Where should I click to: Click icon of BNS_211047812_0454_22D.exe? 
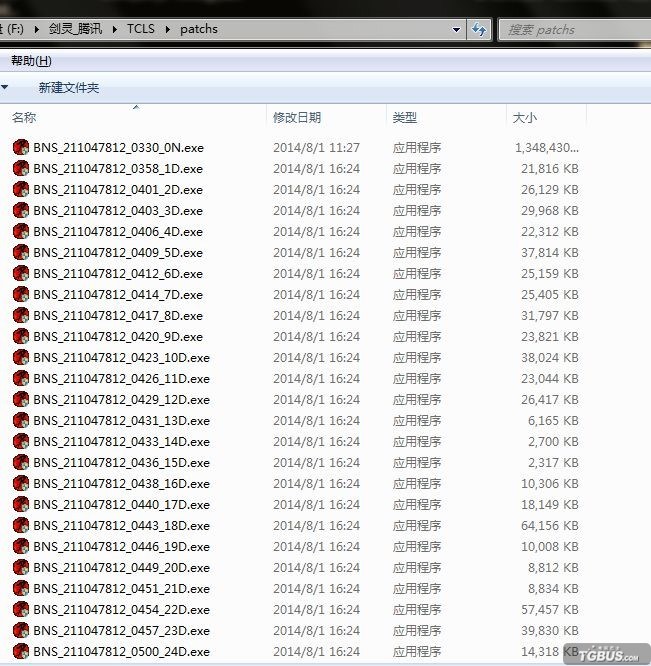pos(21,609)
